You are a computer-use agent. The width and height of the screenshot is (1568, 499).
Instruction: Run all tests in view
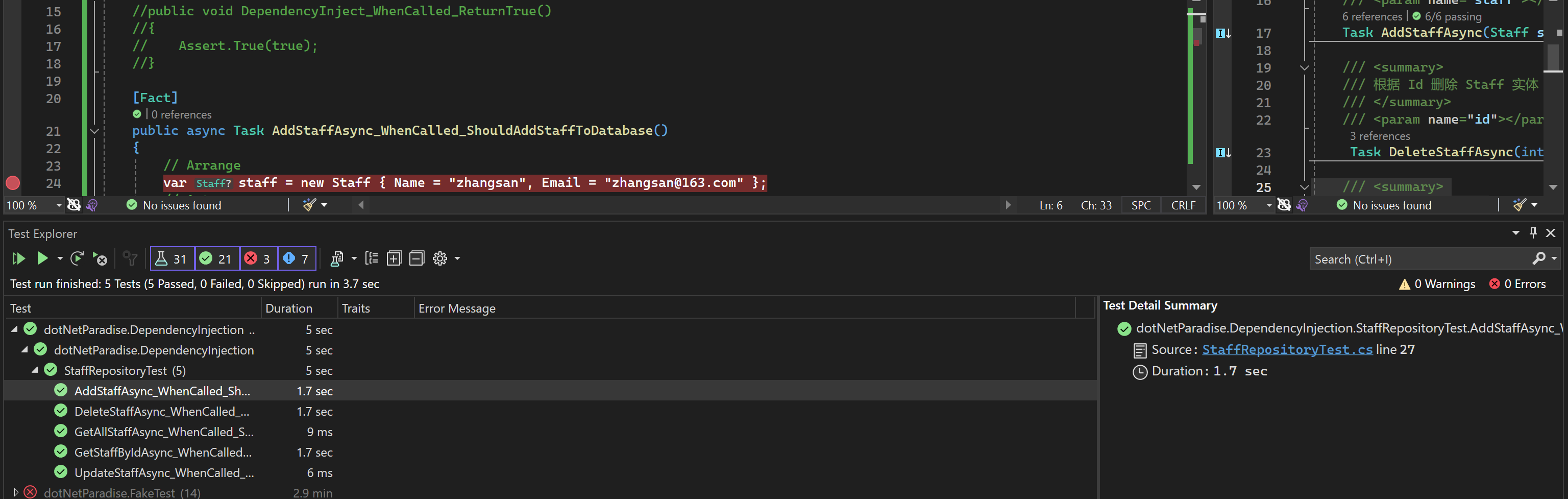pos(19,258)
